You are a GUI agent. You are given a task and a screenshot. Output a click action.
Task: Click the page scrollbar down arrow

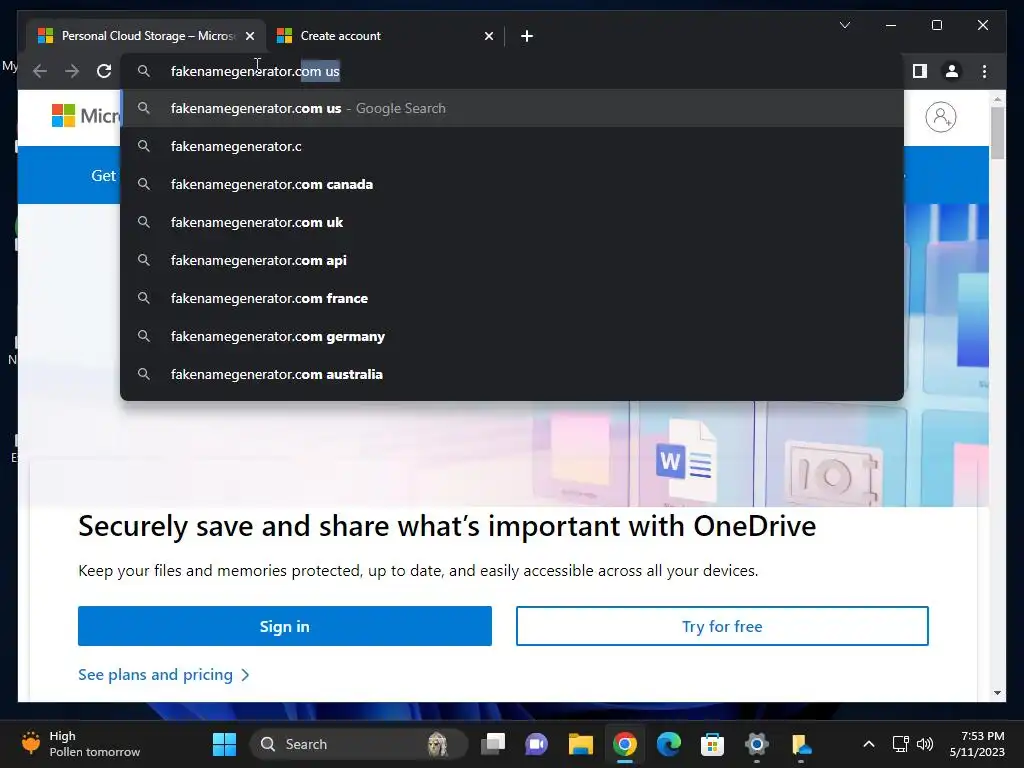[x=997, y=693]
